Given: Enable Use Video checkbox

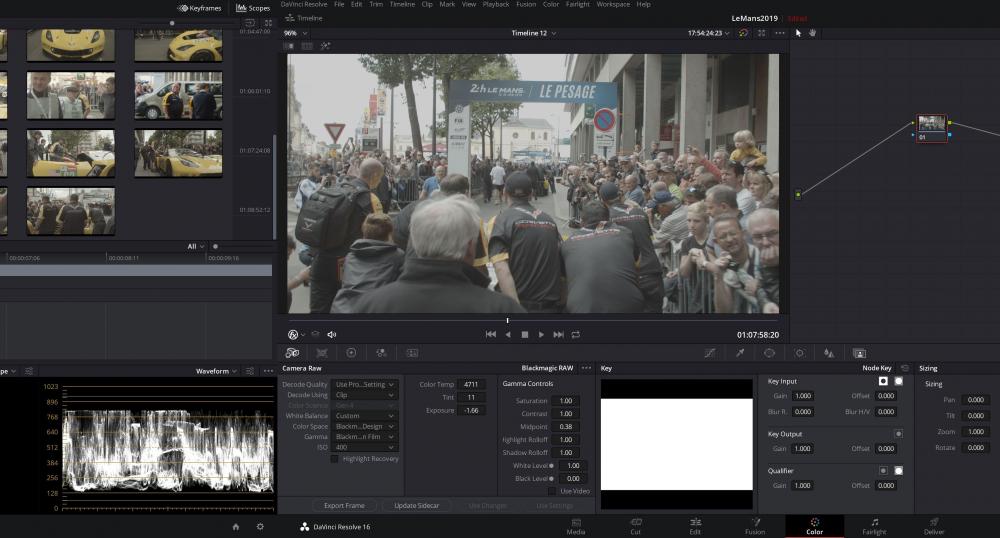Looking at the screenshot, I should click(x=552, y=491).
